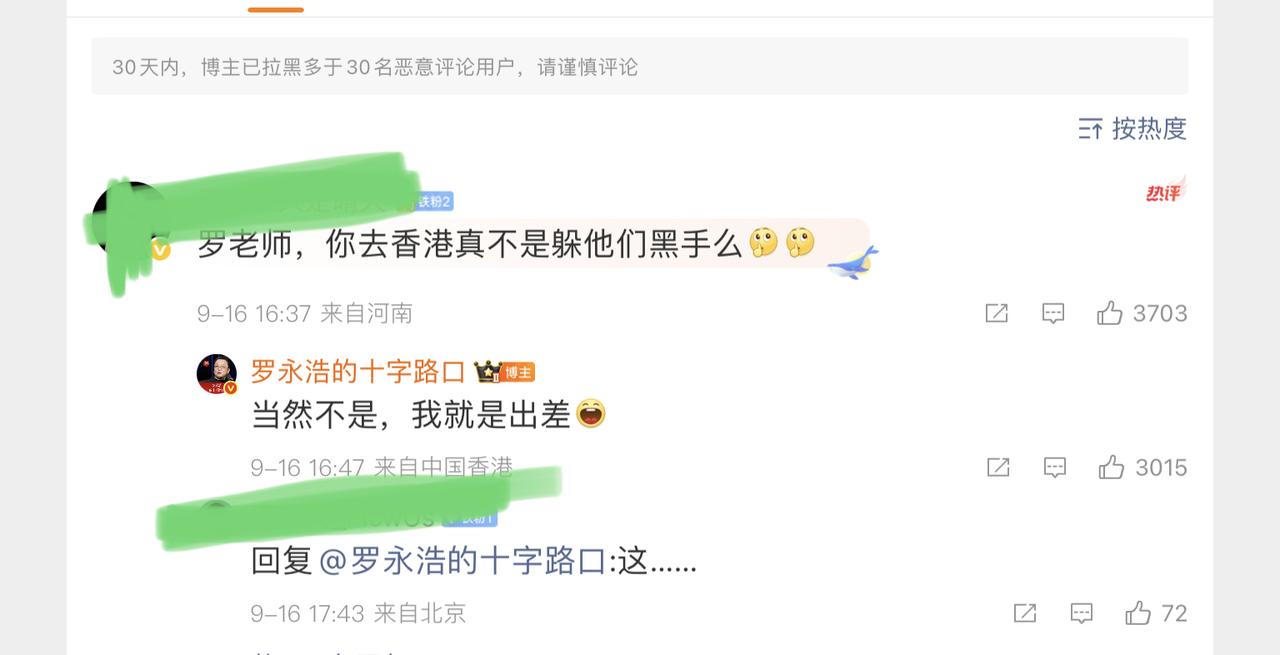Share the top comment from 河南
This screenshot has width=1280, height=655.
(996, 313)
